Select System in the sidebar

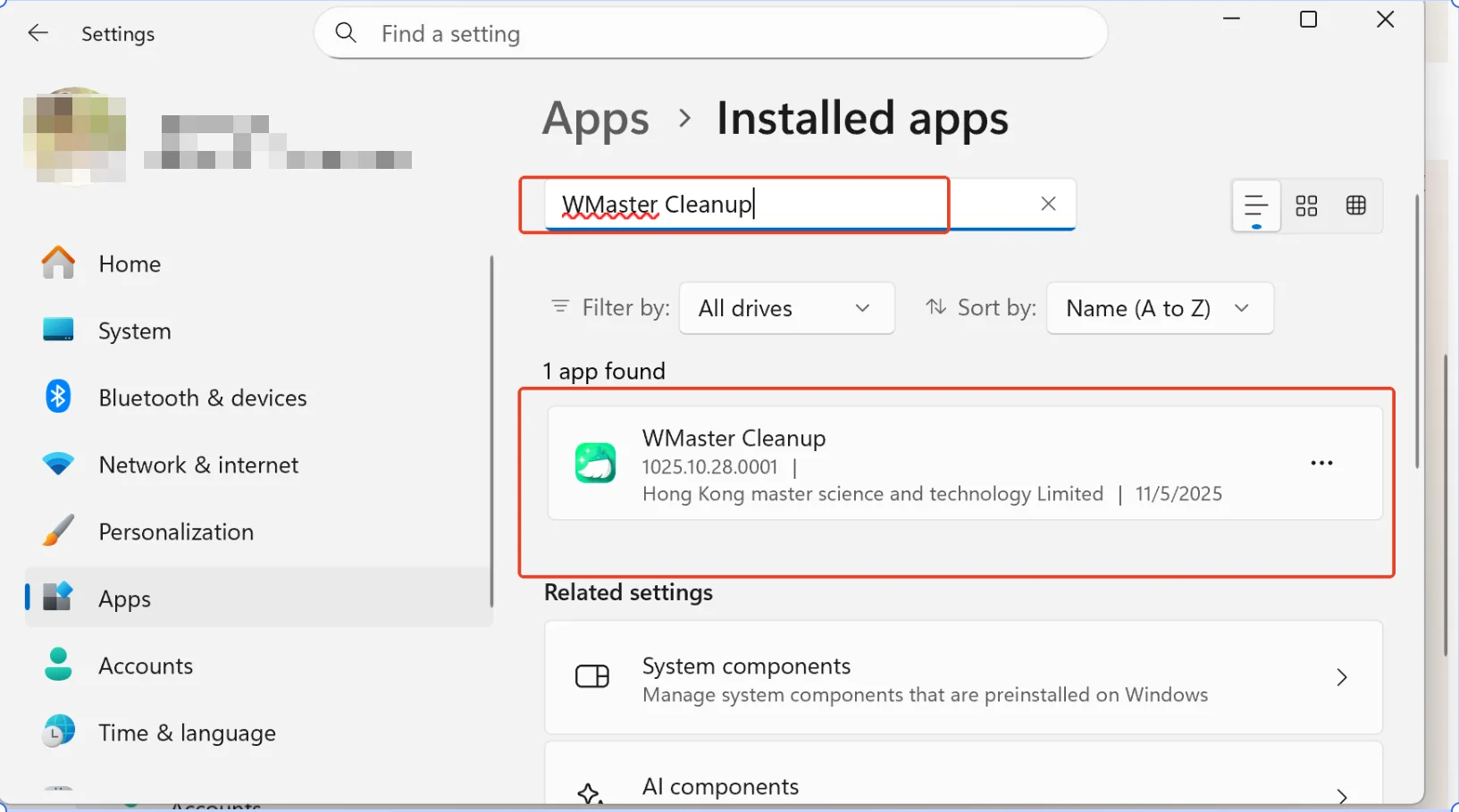click(134, 330)
